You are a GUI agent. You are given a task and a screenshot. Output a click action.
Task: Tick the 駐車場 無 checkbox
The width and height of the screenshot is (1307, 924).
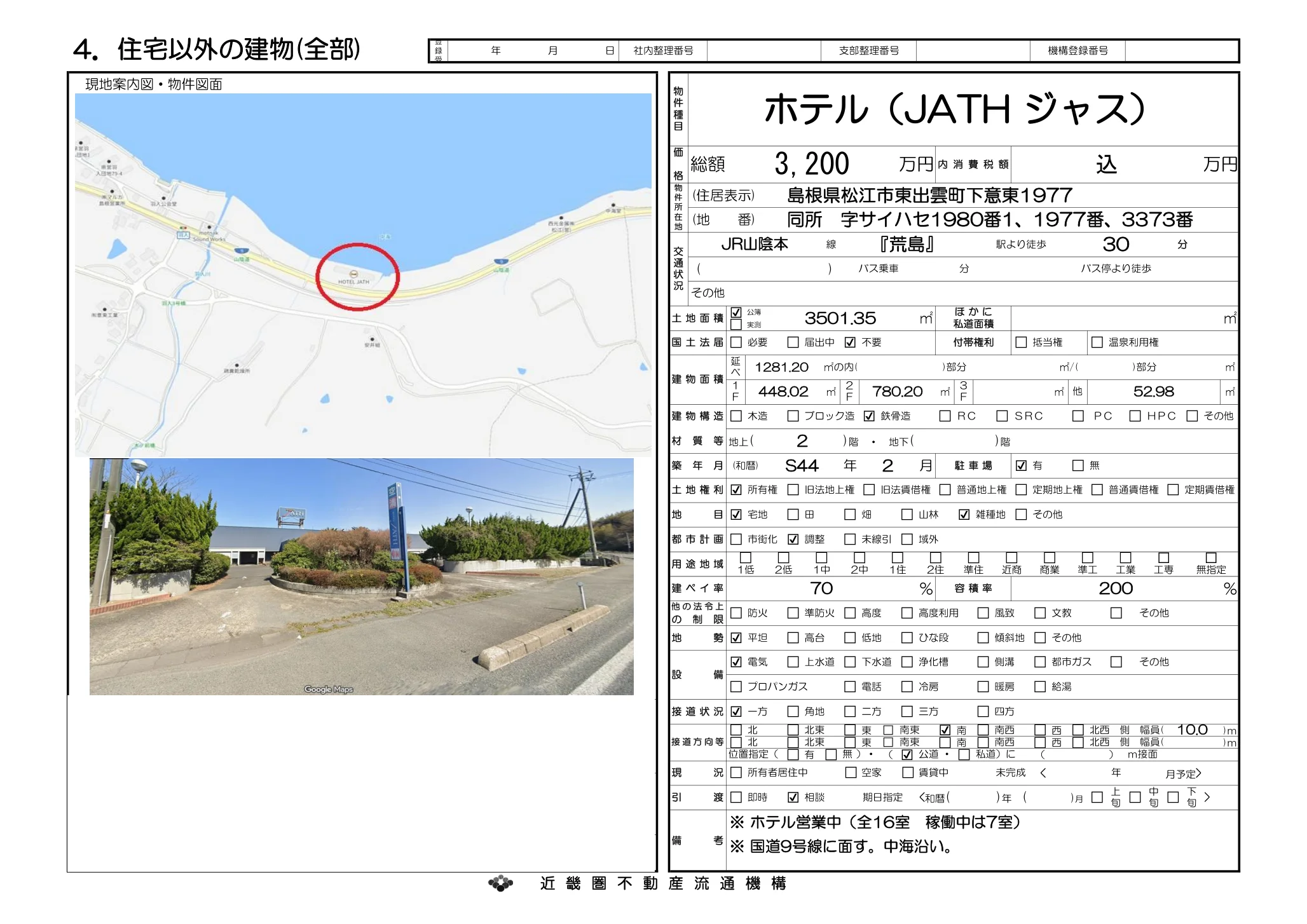click(x=1078, y=466)
